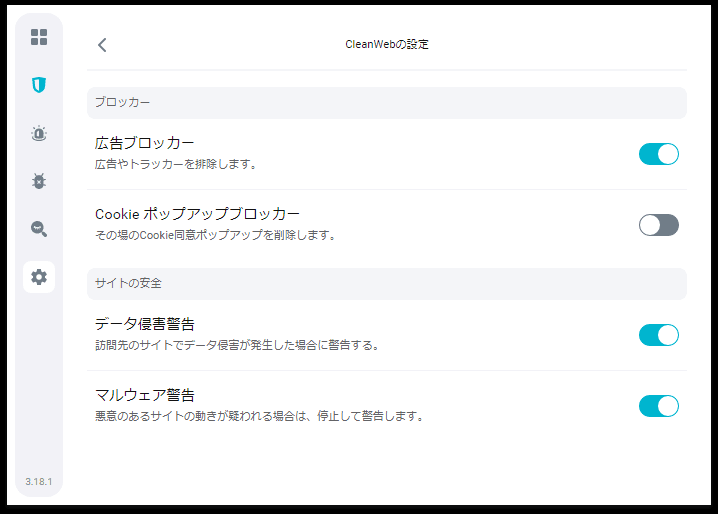Viewport: 718px width, 514px height.
Task: Click the Cookie ポップアップブロッカー label
Action: (197, 214)
